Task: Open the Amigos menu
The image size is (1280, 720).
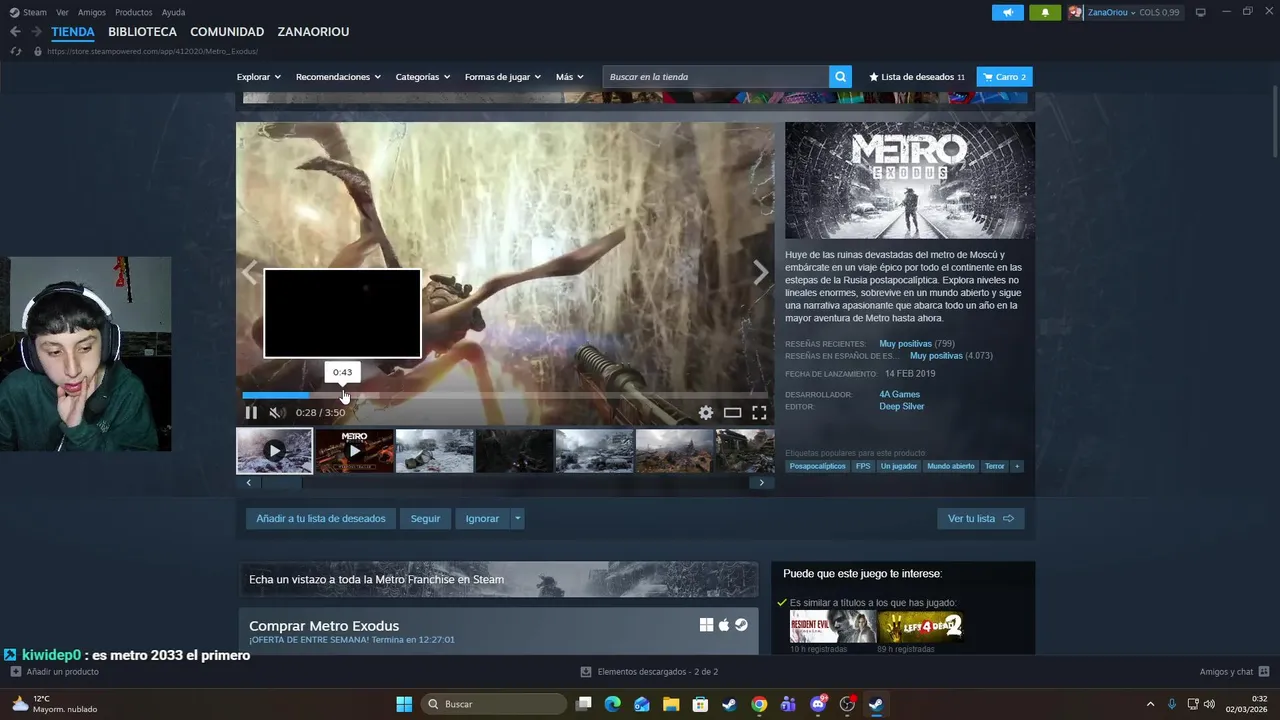Action: pyautogui.click(x=92, y=12)
